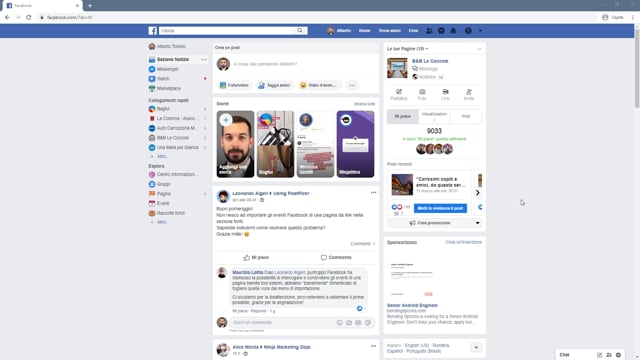This screenshot has height=360, width=640.
Task: Open notifications bell icon
Action: point(453,31)
